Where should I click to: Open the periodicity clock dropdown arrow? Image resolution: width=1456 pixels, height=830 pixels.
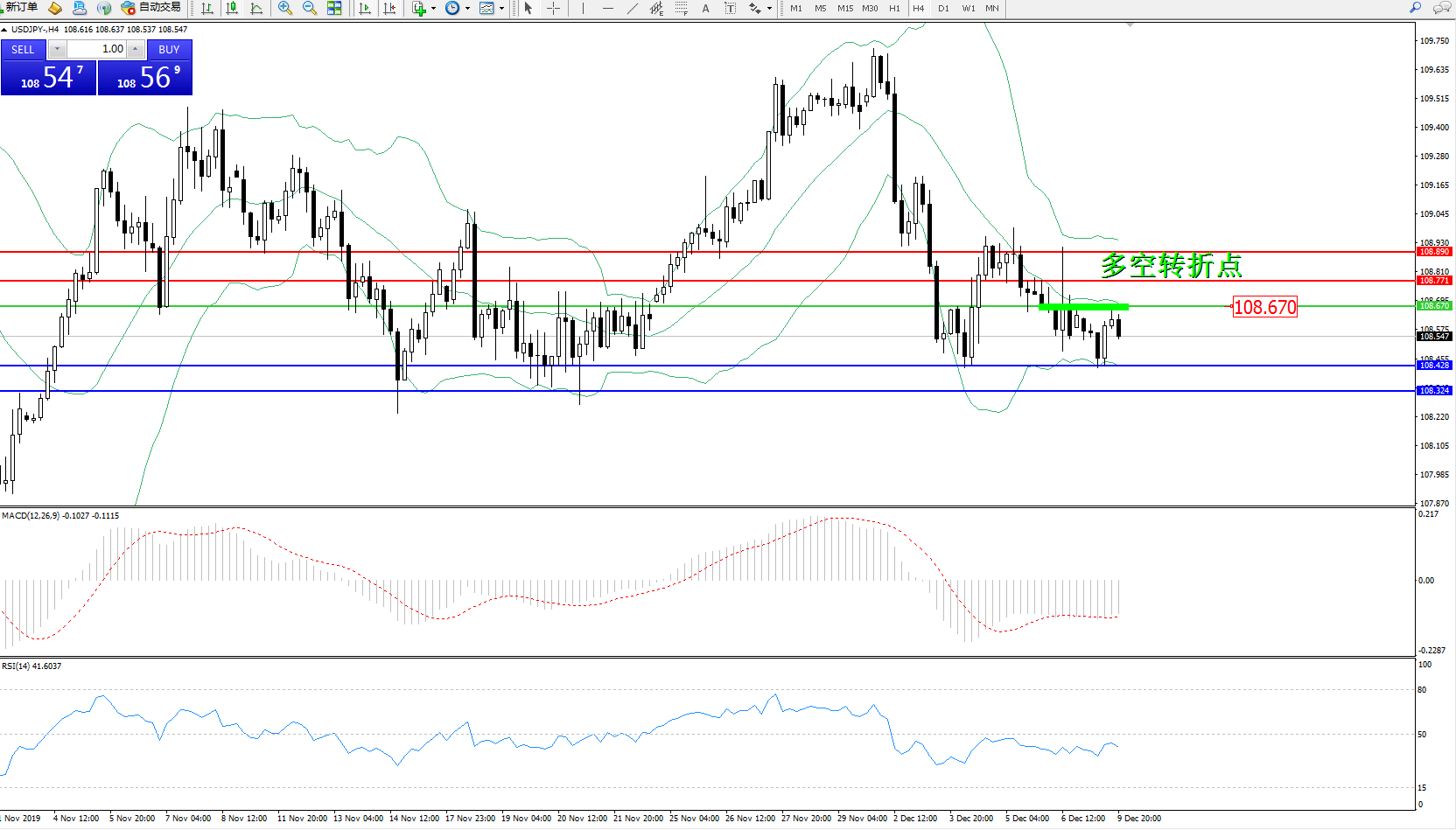coord(467,9)
